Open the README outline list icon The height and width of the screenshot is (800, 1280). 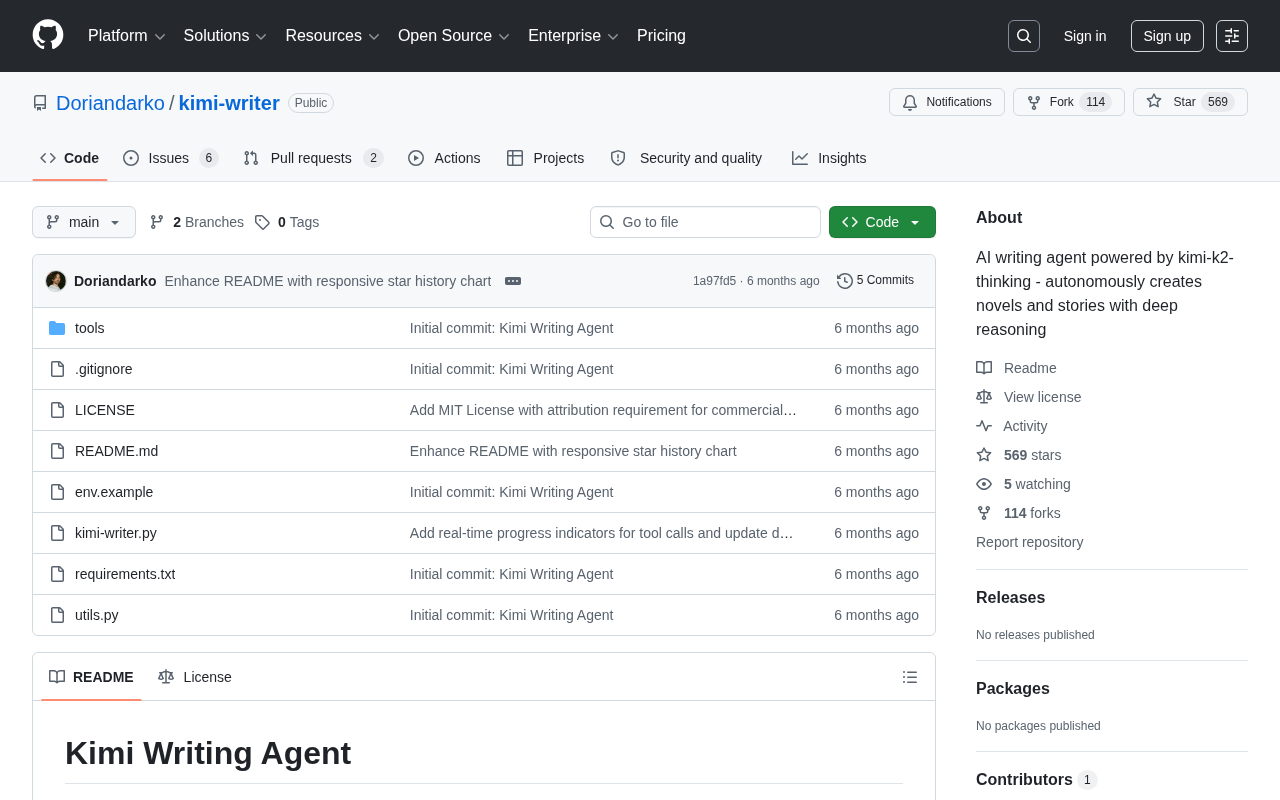tap(910, 677)
